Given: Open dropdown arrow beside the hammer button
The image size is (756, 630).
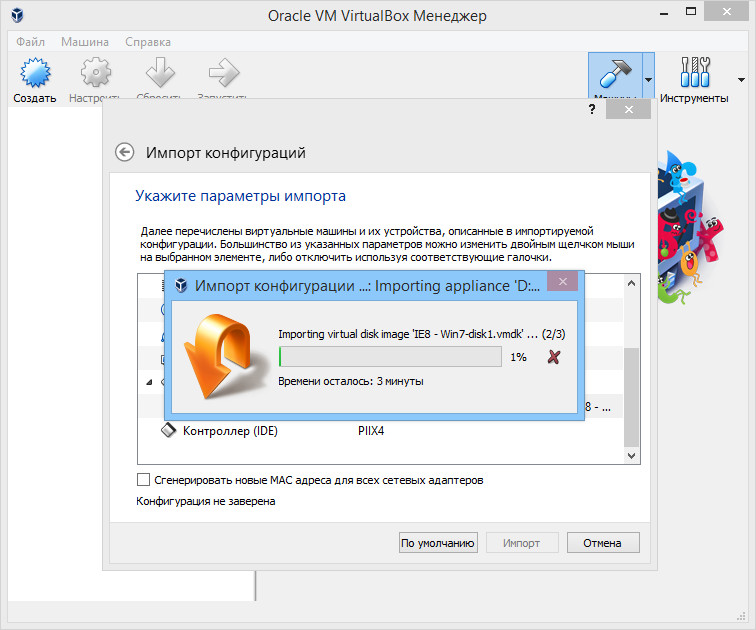Looking at the screenshot, I should tap(648, 80).
